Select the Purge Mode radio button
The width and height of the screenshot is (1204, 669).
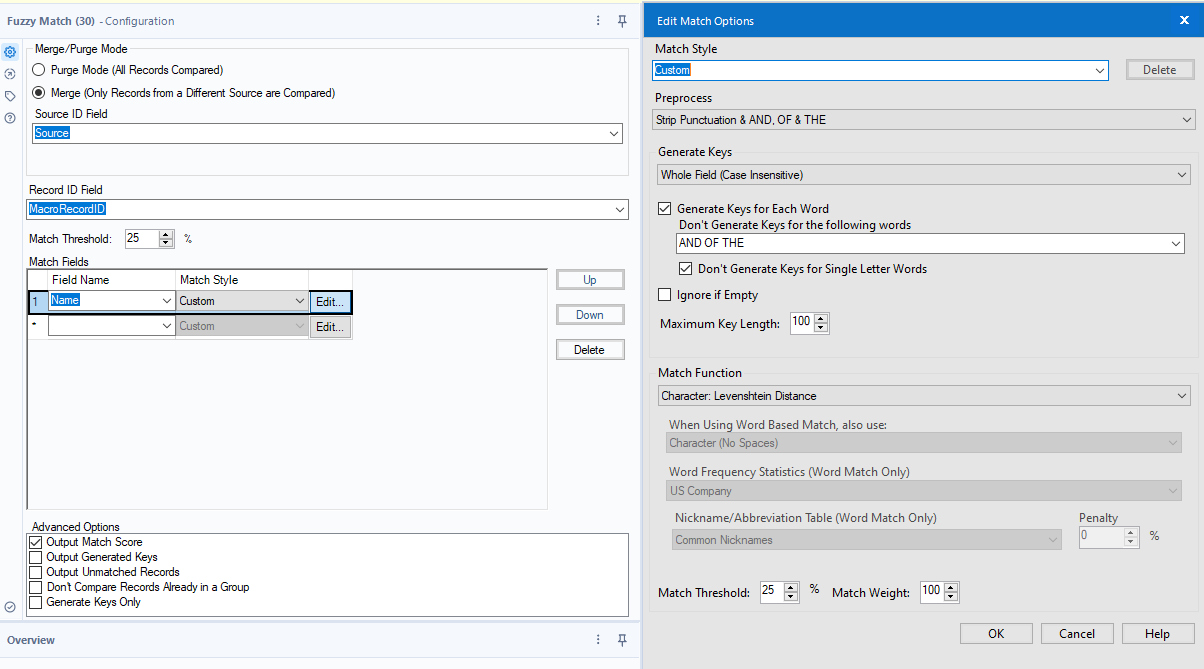click(x=37, y=69)
